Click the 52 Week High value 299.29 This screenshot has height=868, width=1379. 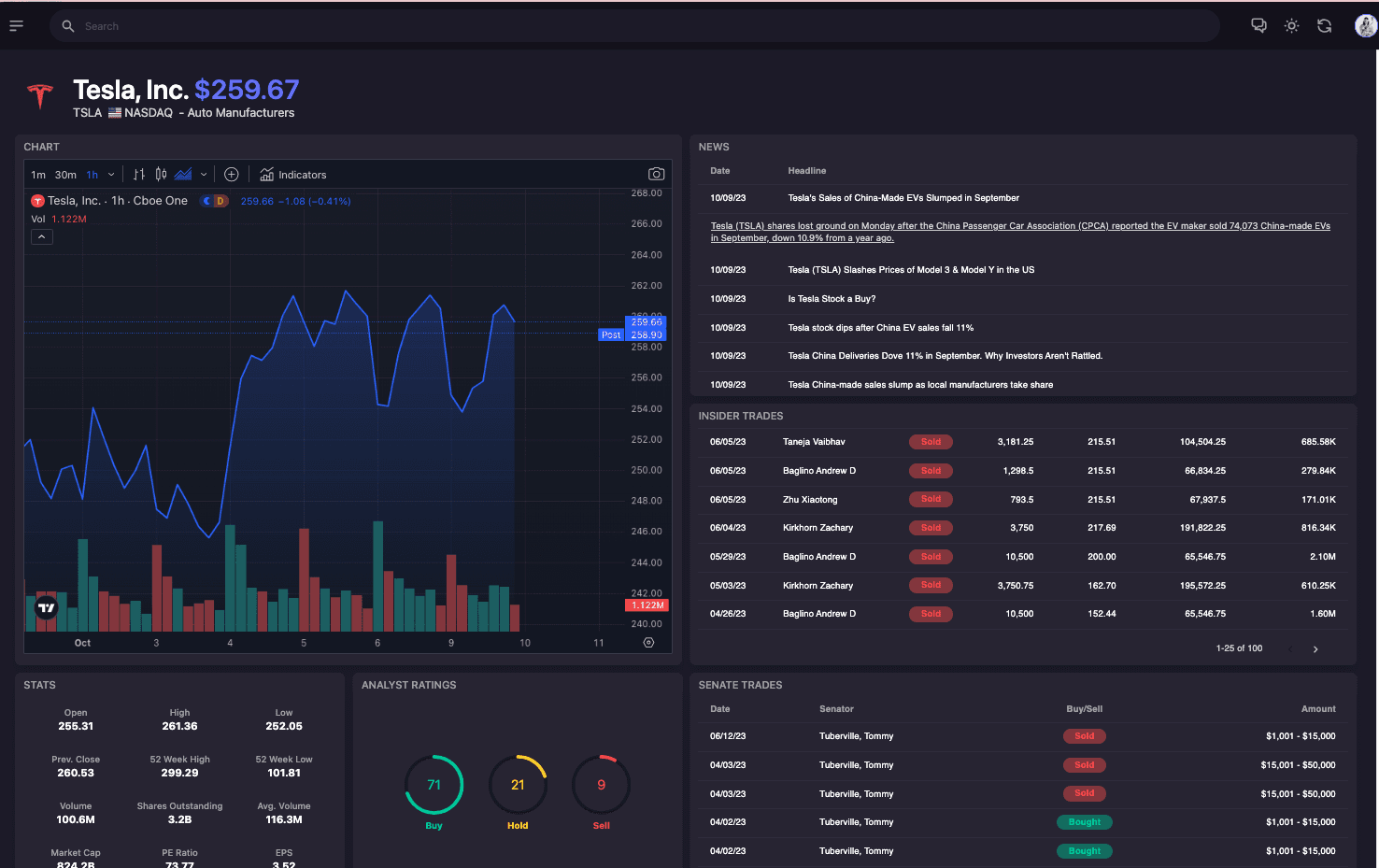click(x=179, y=773)
